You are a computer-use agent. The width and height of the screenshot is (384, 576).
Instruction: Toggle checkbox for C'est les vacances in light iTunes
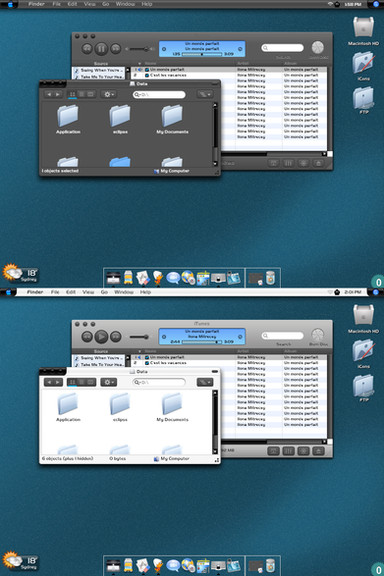click(x=147, y=363)
